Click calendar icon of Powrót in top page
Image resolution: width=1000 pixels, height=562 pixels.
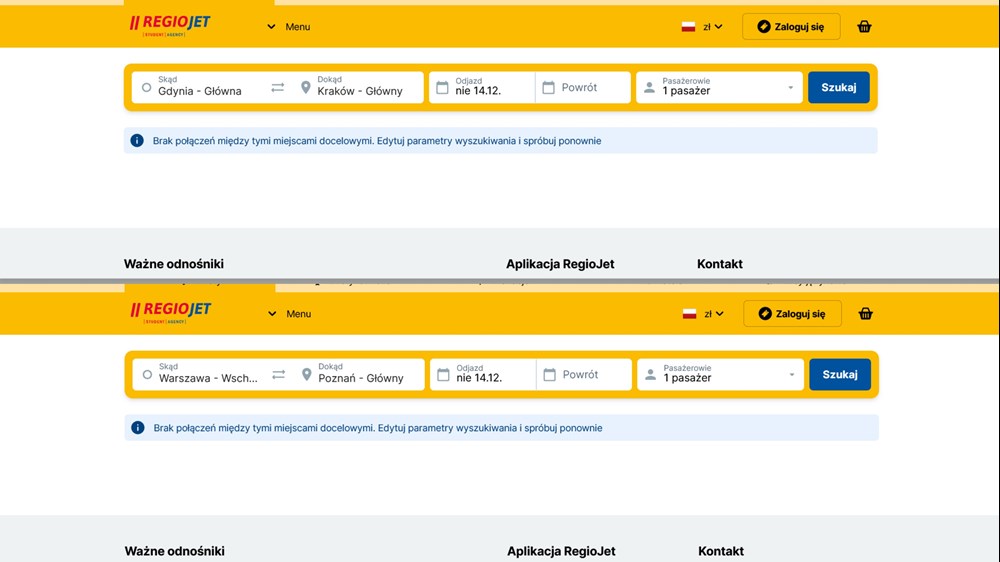coord(548,88)
